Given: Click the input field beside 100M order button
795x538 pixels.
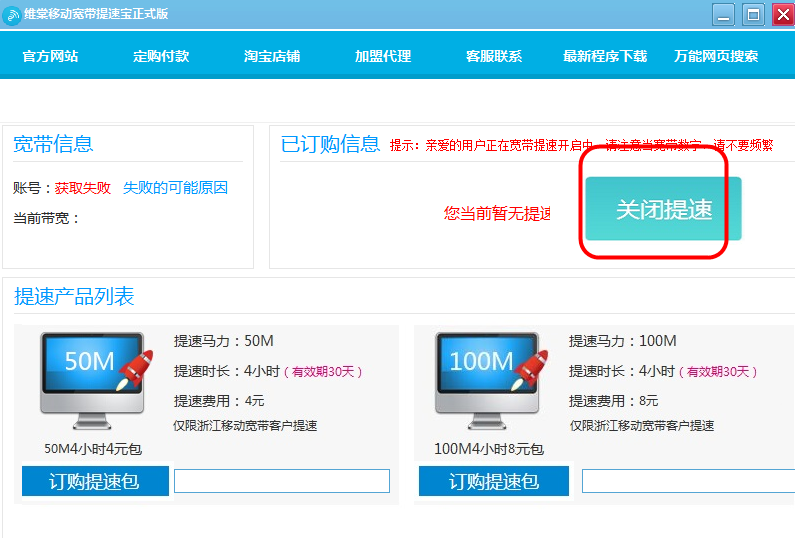Looking at the screenshot, I should [688, 481].
